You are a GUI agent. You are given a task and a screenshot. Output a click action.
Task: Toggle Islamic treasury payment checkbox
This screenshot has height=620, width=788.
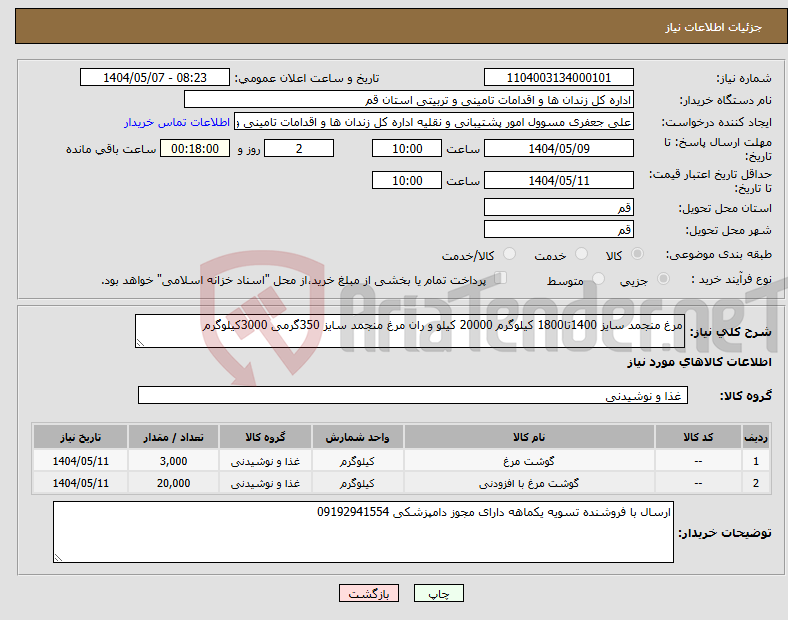tap(501, 278)
